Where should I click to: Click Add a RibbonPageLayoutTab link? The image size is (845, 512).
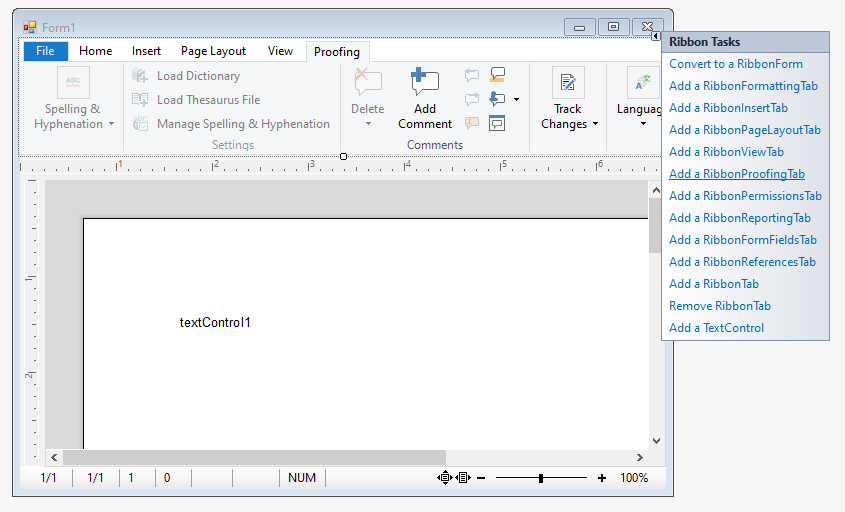[745, 130]
